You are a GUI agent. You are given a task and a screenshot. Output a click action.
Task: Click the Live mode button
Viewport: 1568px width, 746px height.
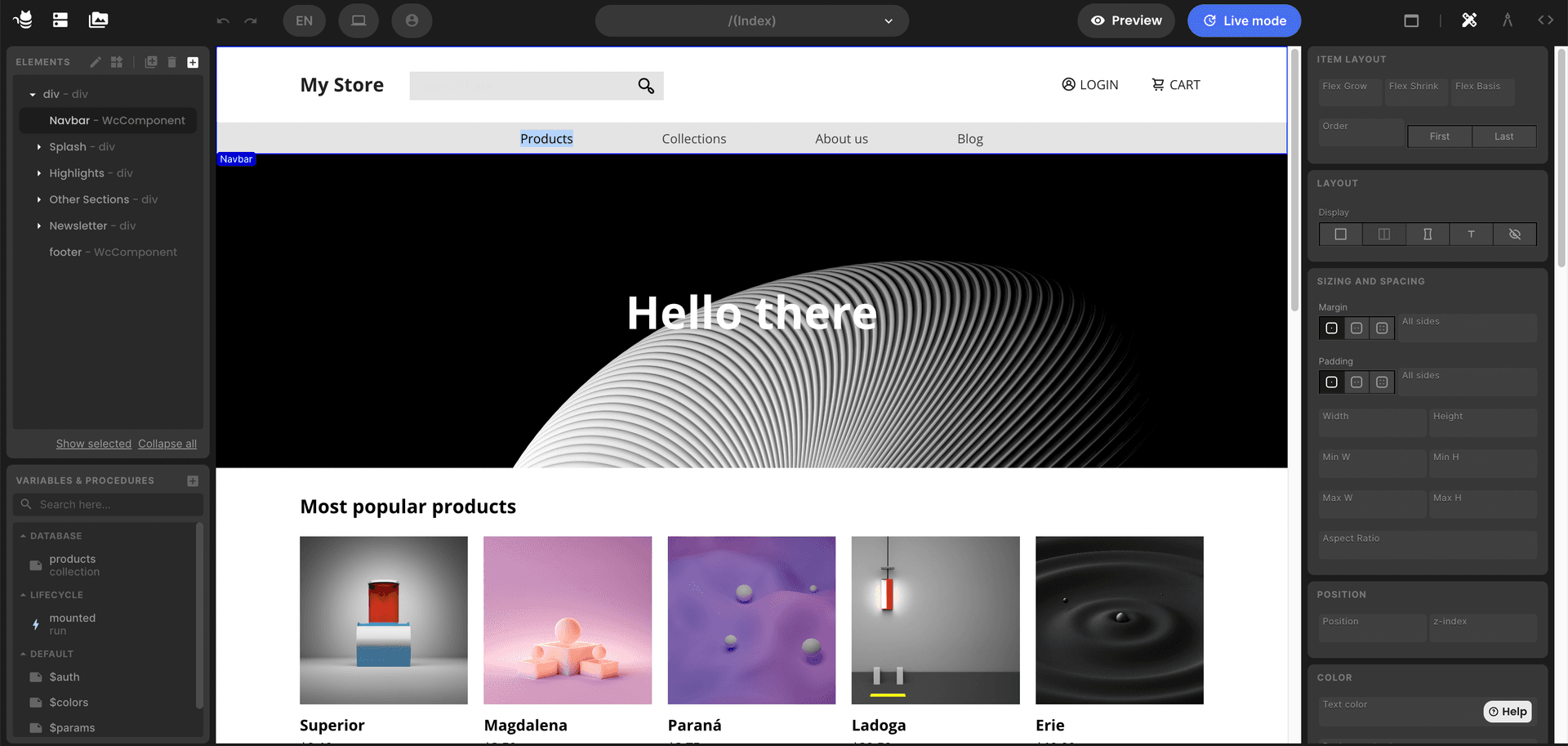1244,20
